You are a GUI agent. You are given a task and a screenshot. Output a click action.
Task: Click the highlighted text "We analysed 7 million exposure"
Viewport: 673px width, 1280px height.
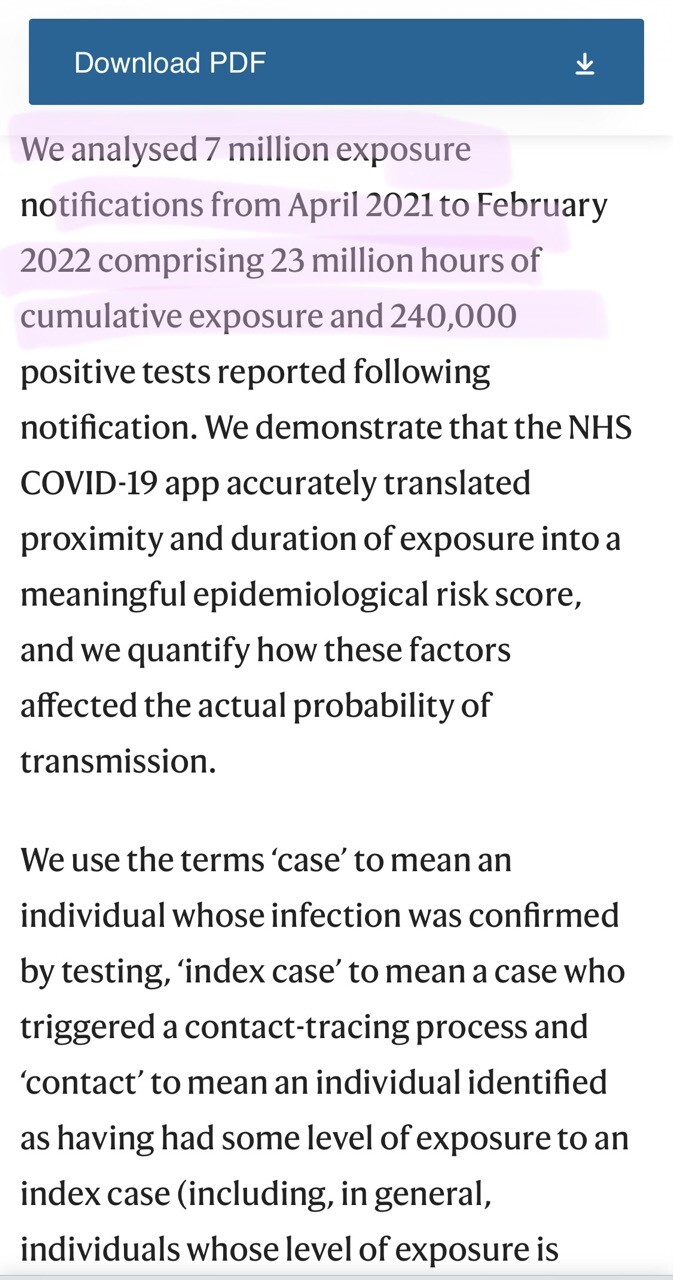[246, 150]
